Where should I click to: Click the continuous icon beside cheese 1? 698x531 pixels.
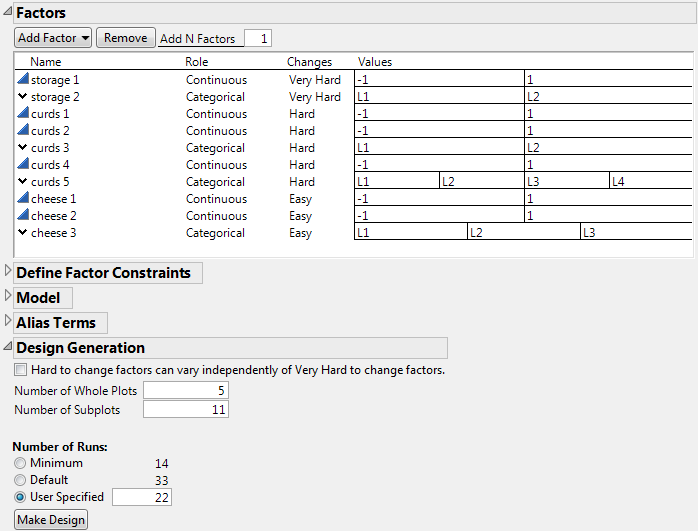click(22, 199)
